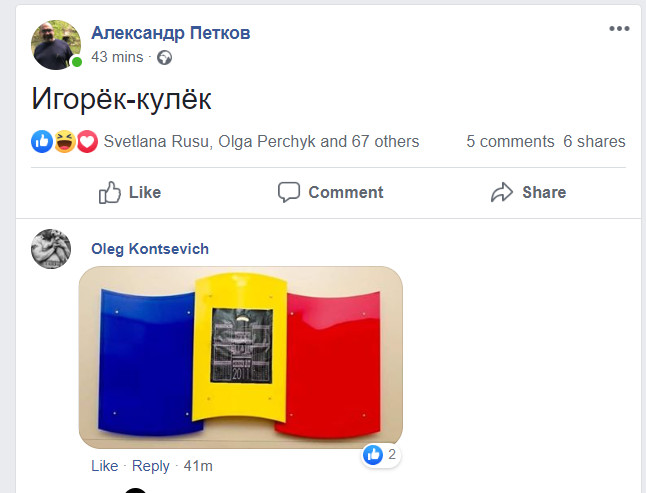This screenshot has height=493, width=646.
Task: Open the 6 shares list
Action: (594, 141)
